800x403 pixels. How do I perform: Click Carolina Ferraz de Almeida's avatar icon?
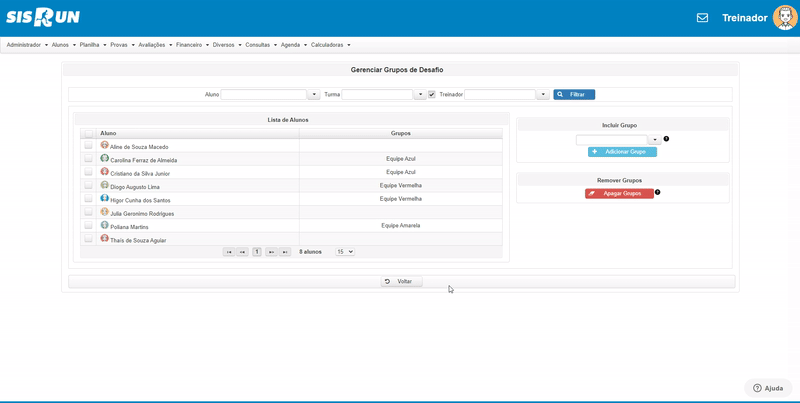(x=105, y=159)
